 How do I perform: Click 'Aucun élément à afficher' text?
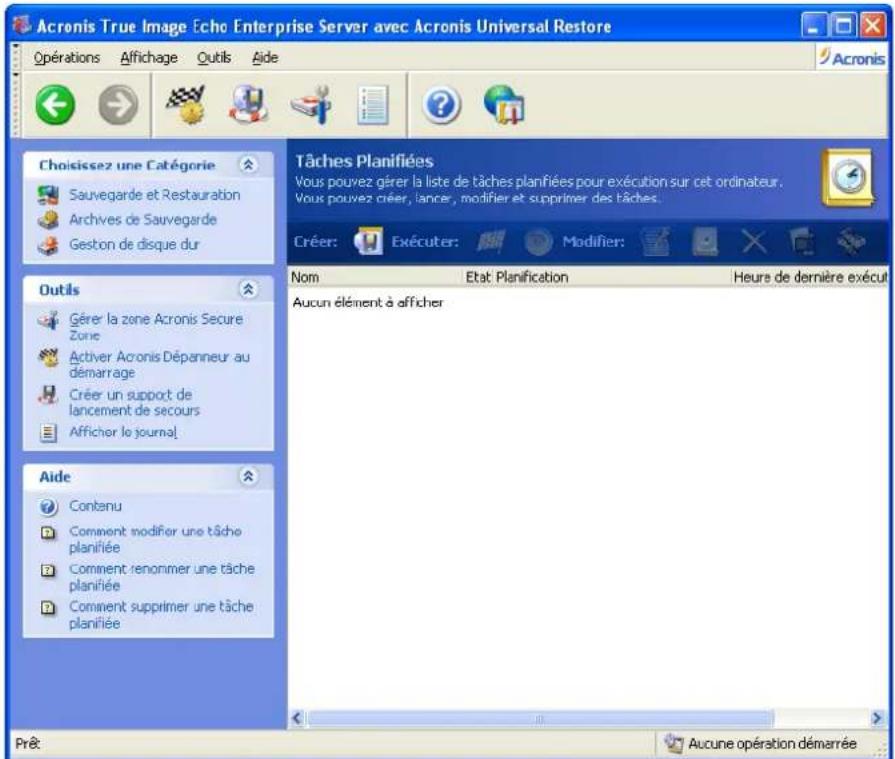pos(368,302)
